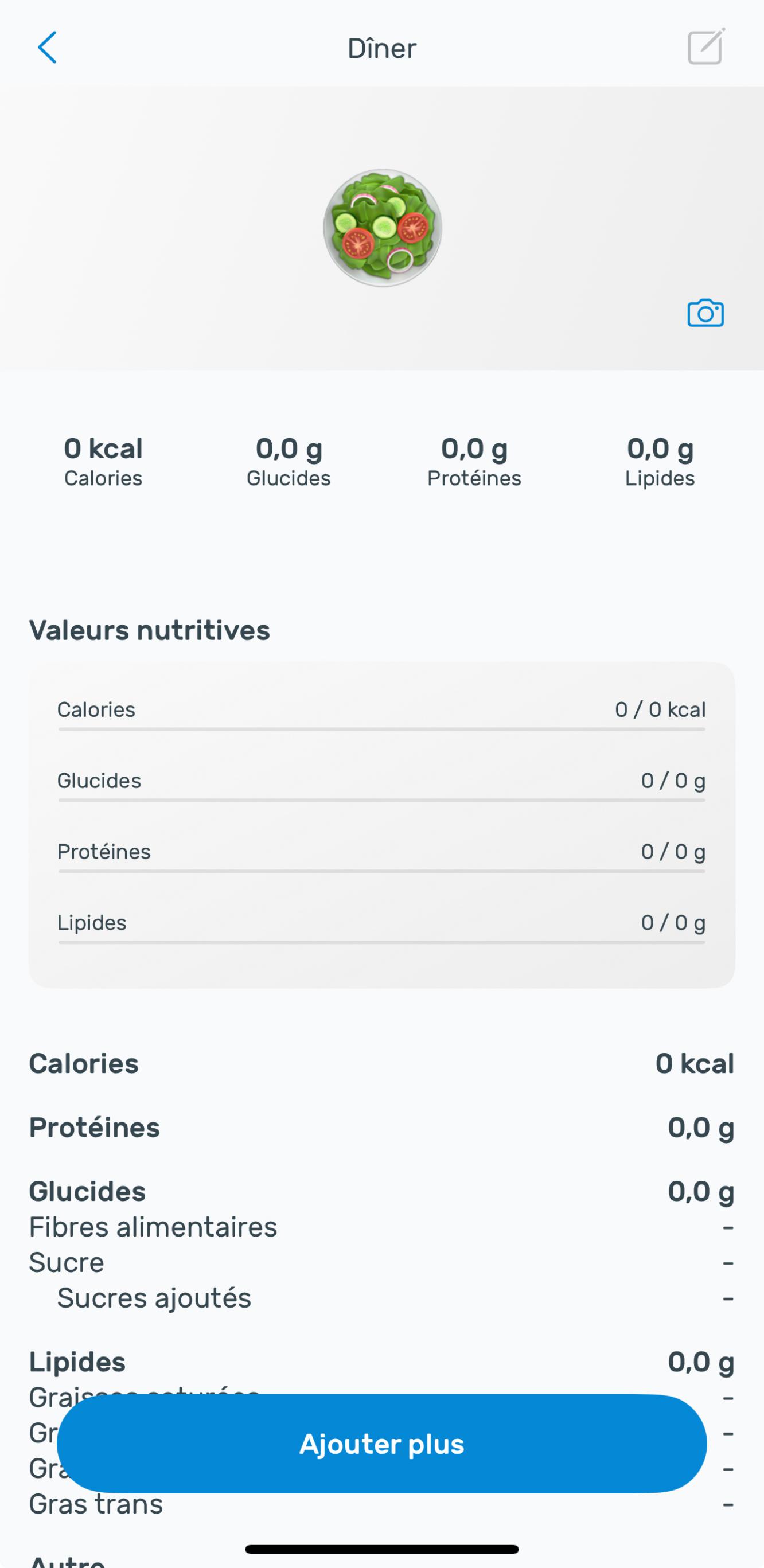Tap the 0,0 g Lipides summary

coord(660,462)
